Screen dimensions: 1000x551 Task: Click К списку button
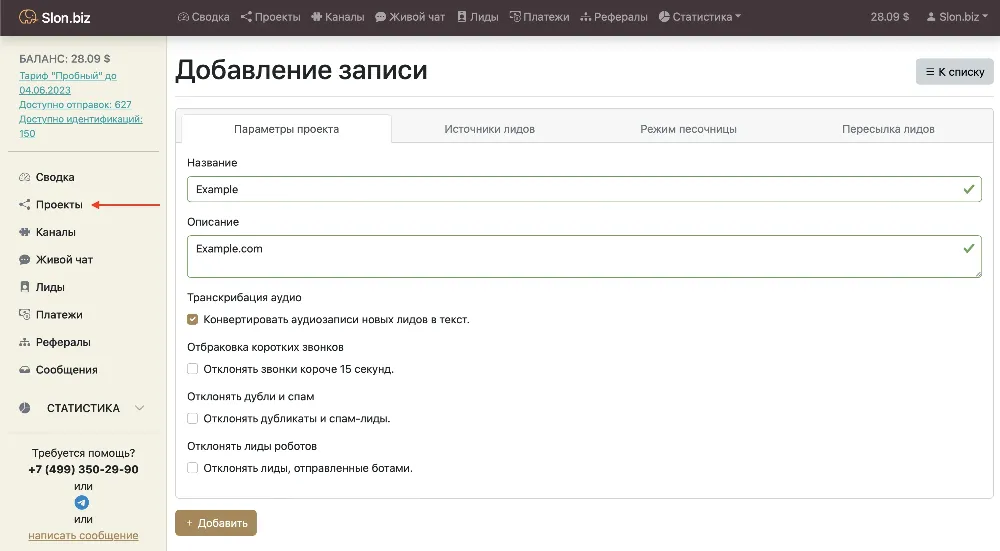(955, 72)
